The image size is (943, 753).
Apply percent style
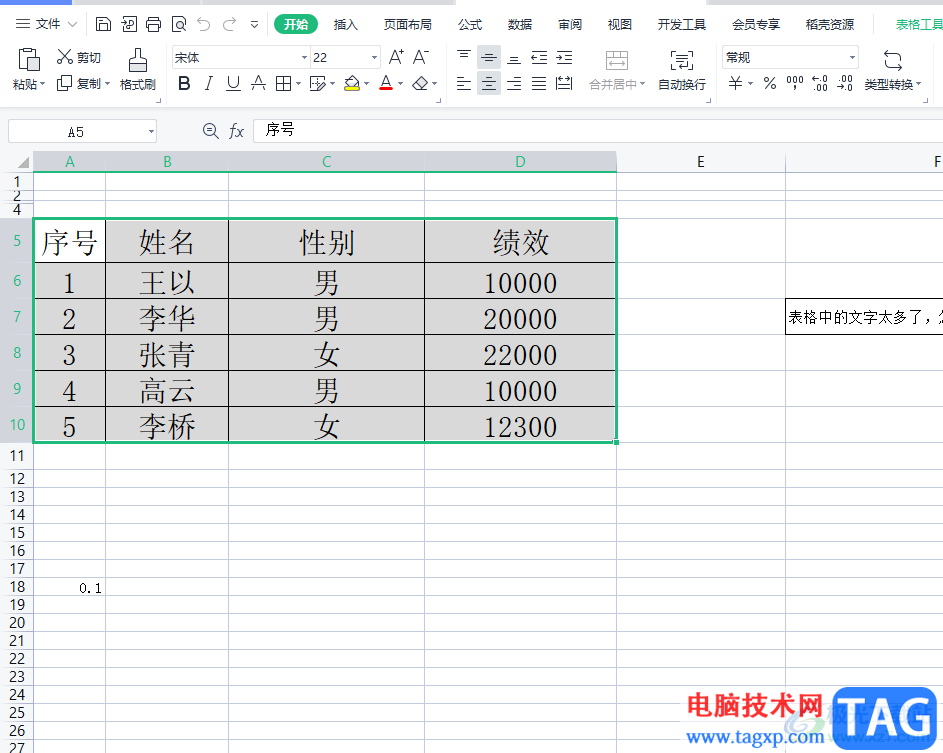770,83
